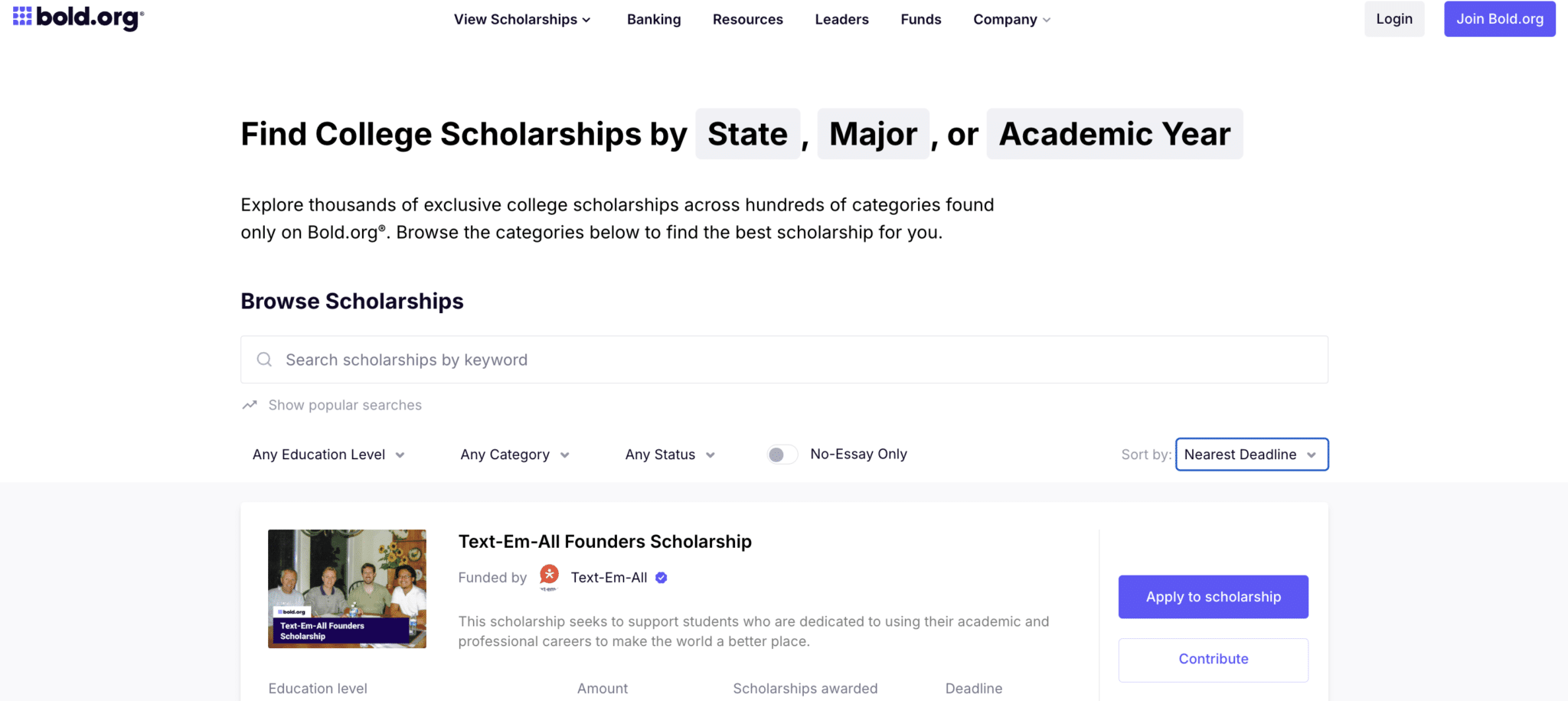The width and height of the screenshot is (1568, 701).
Task: Expand the View Scholarships menu
Action: point(522,19)
